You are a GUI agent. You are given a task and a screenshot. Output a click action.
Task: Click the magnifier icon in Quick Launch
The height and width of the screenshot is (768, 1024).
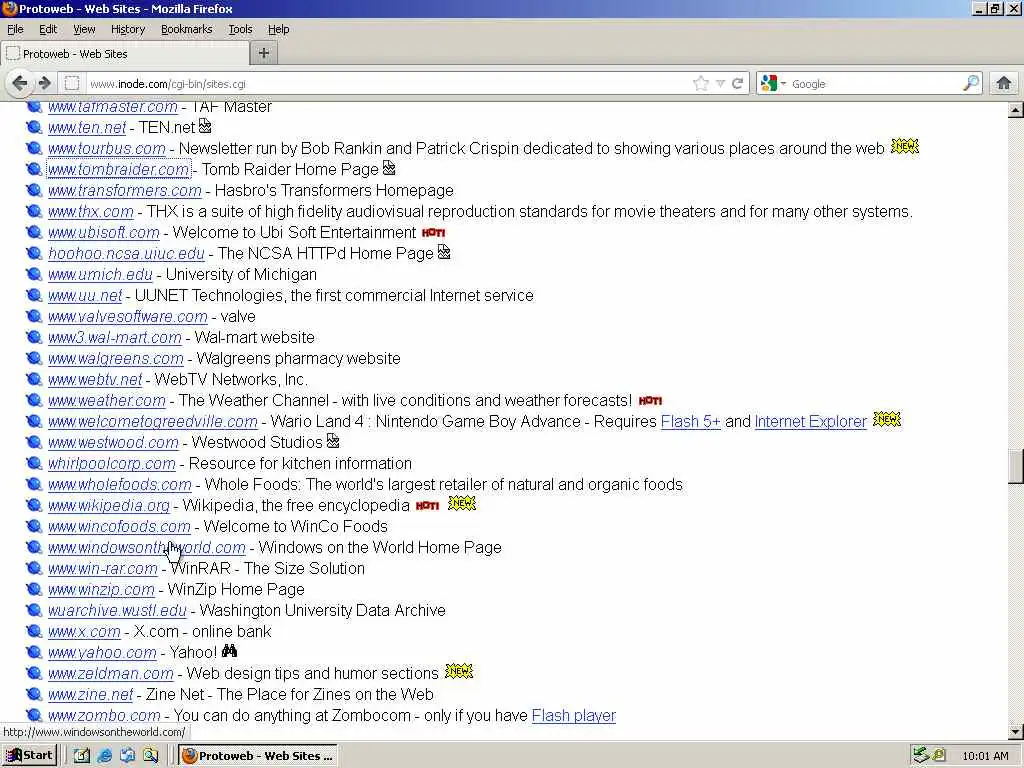[x=151, y=756]
